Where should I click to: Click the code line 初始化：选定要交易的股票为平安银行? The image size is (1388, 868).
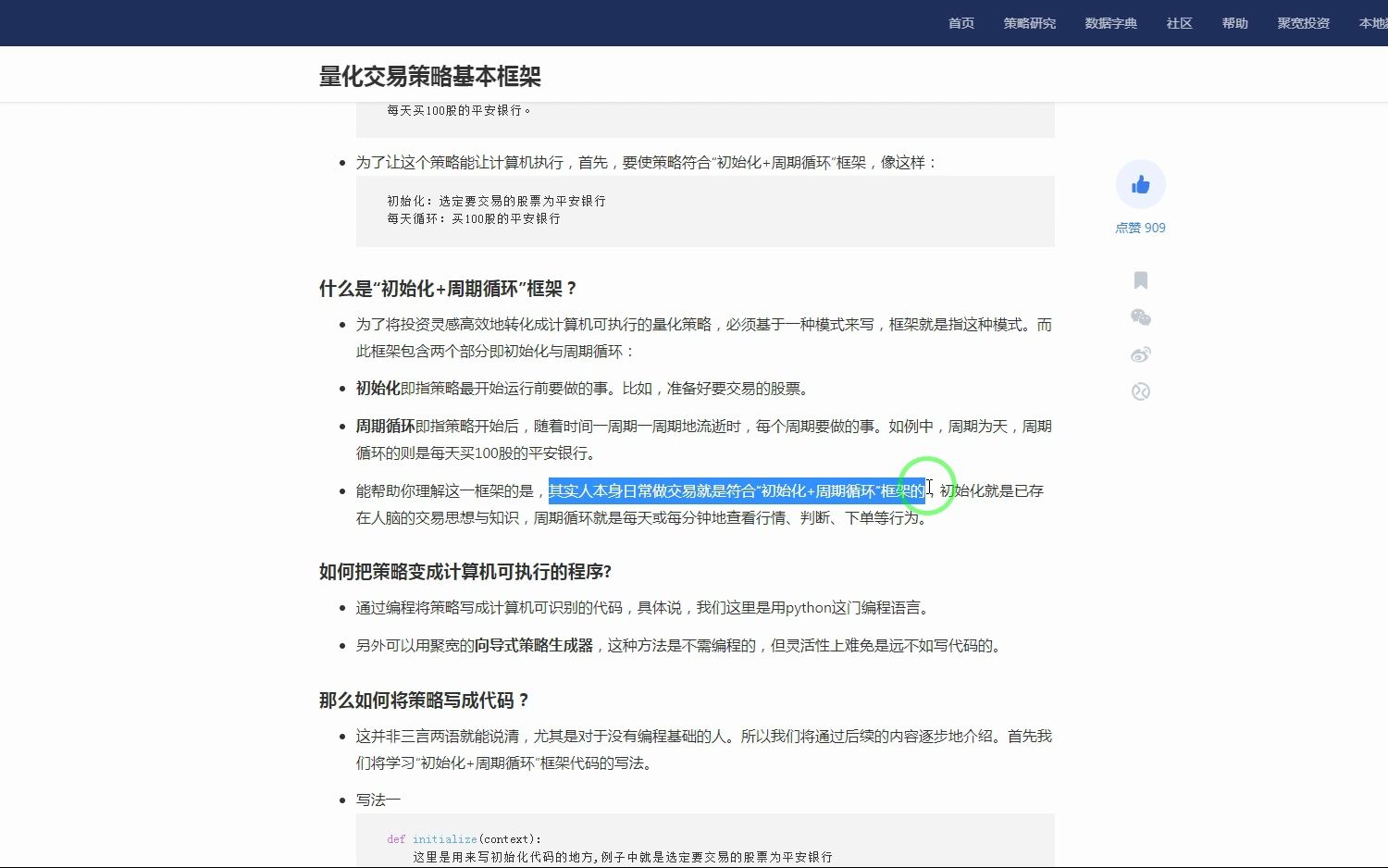pyautogui.click(x=496, y=201)
